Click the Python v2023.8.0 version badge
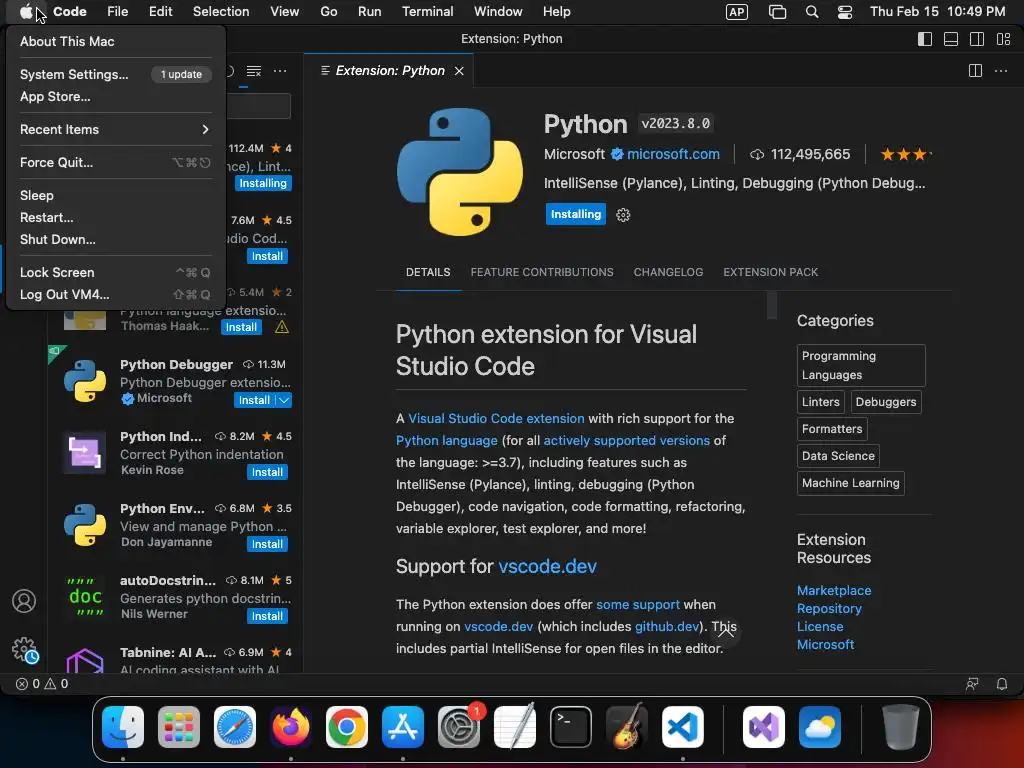The height and width of the screenshot is (768, 1024). [675, 123]
